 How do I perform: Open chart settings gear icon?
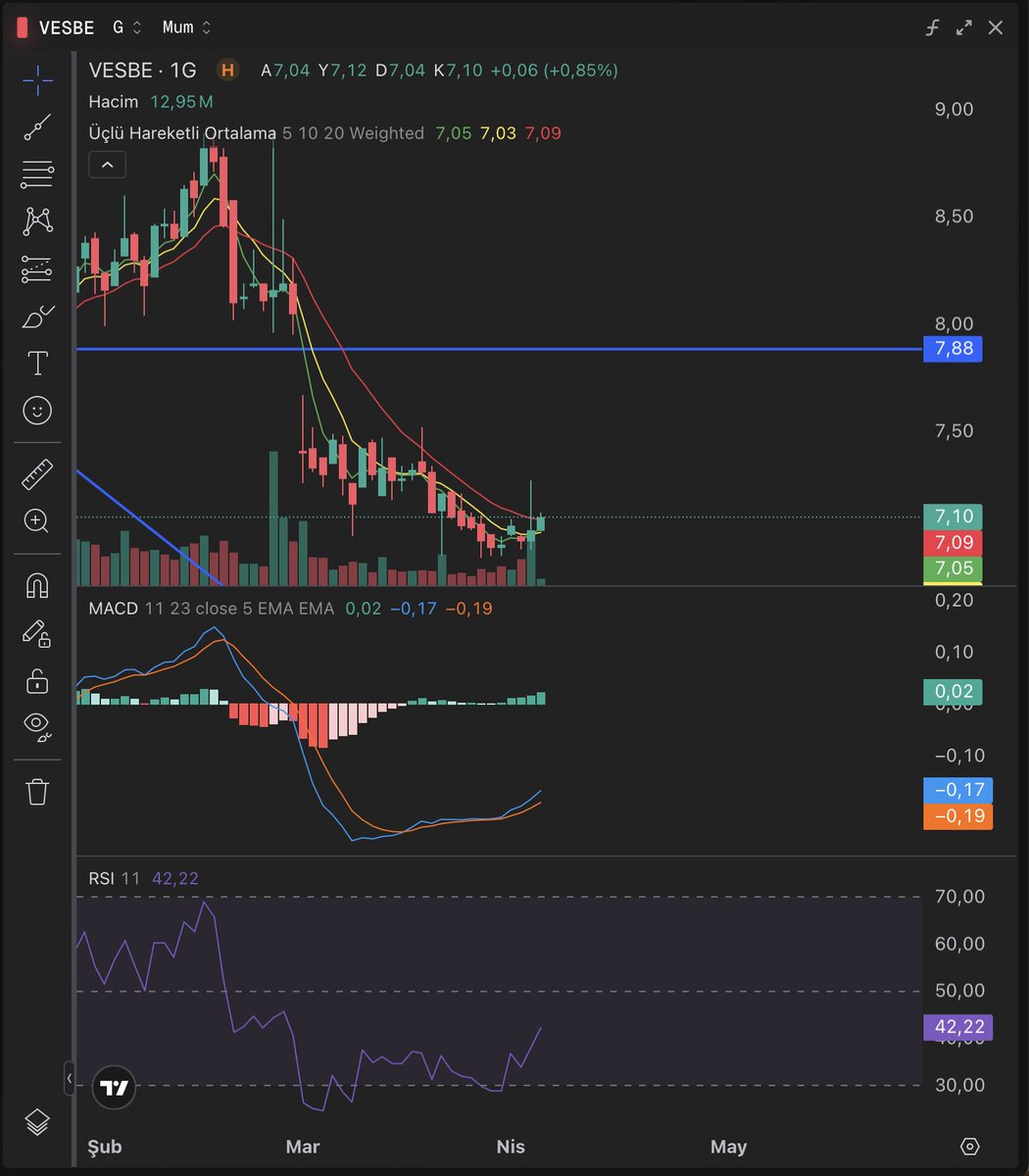(x=970, y=1147)
